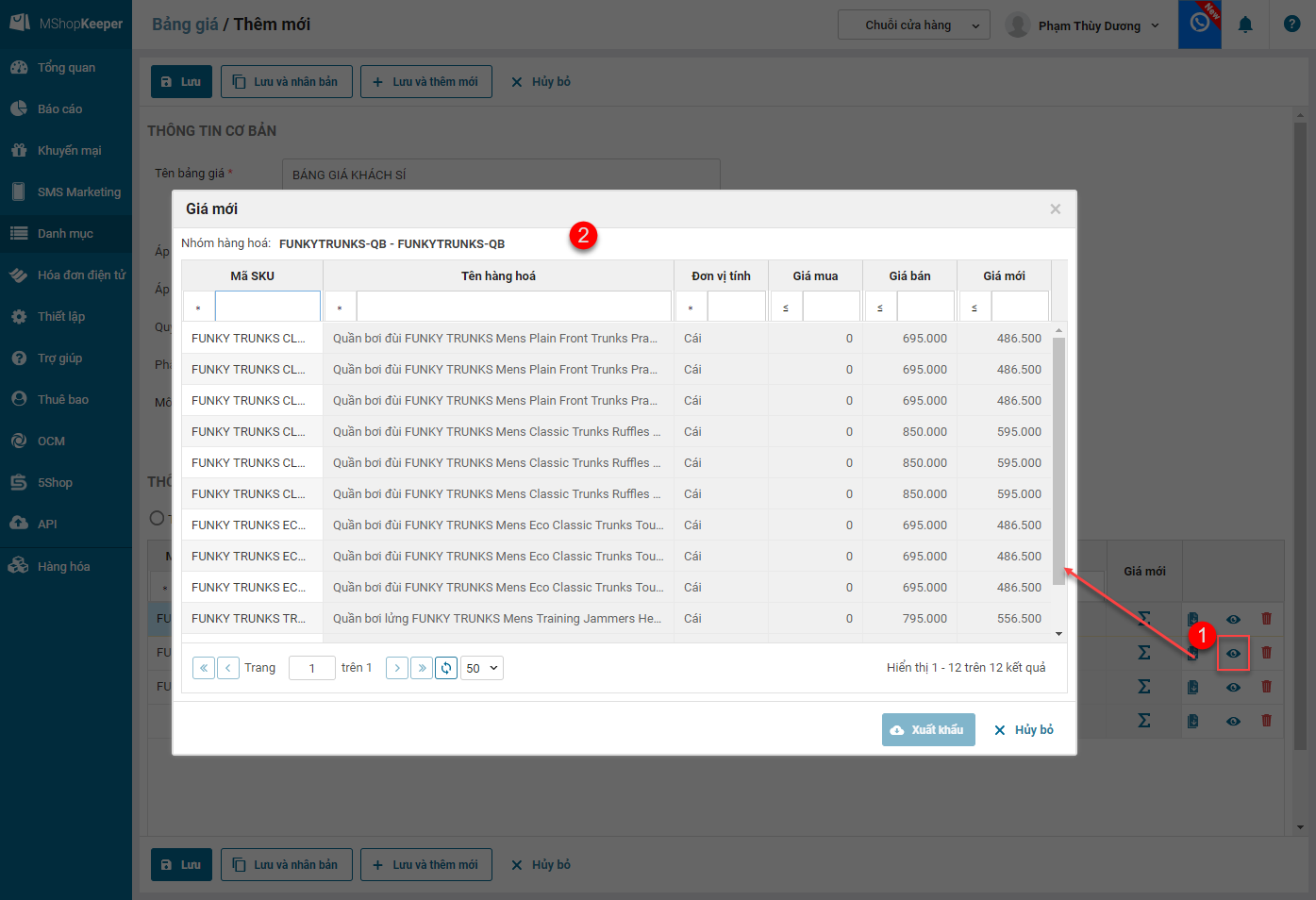Delete the second price row with its trash icon

click(1267, 653)
